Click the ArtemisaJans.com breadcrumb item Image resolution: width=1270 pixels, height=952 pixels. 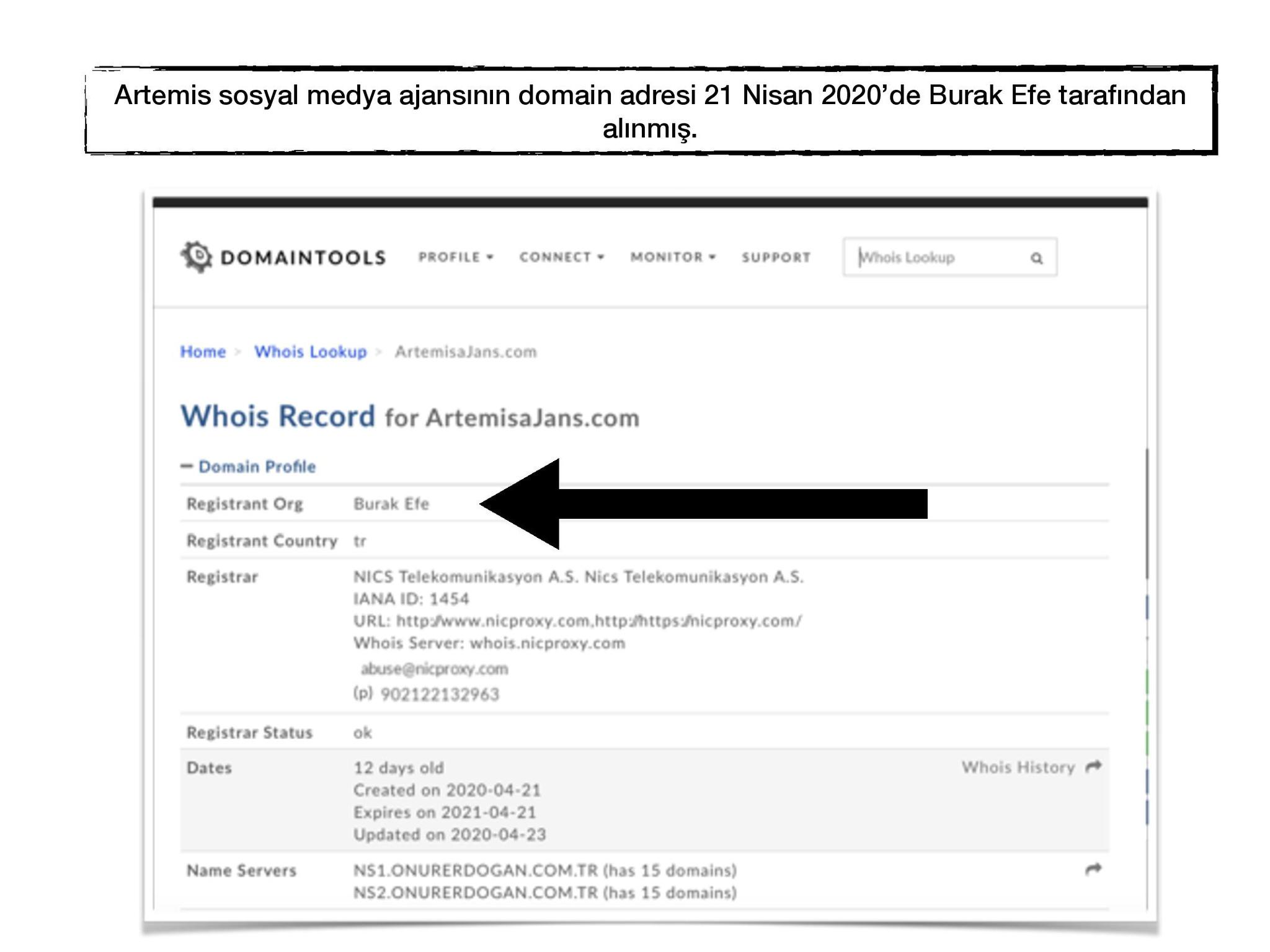tap(465, 351)
